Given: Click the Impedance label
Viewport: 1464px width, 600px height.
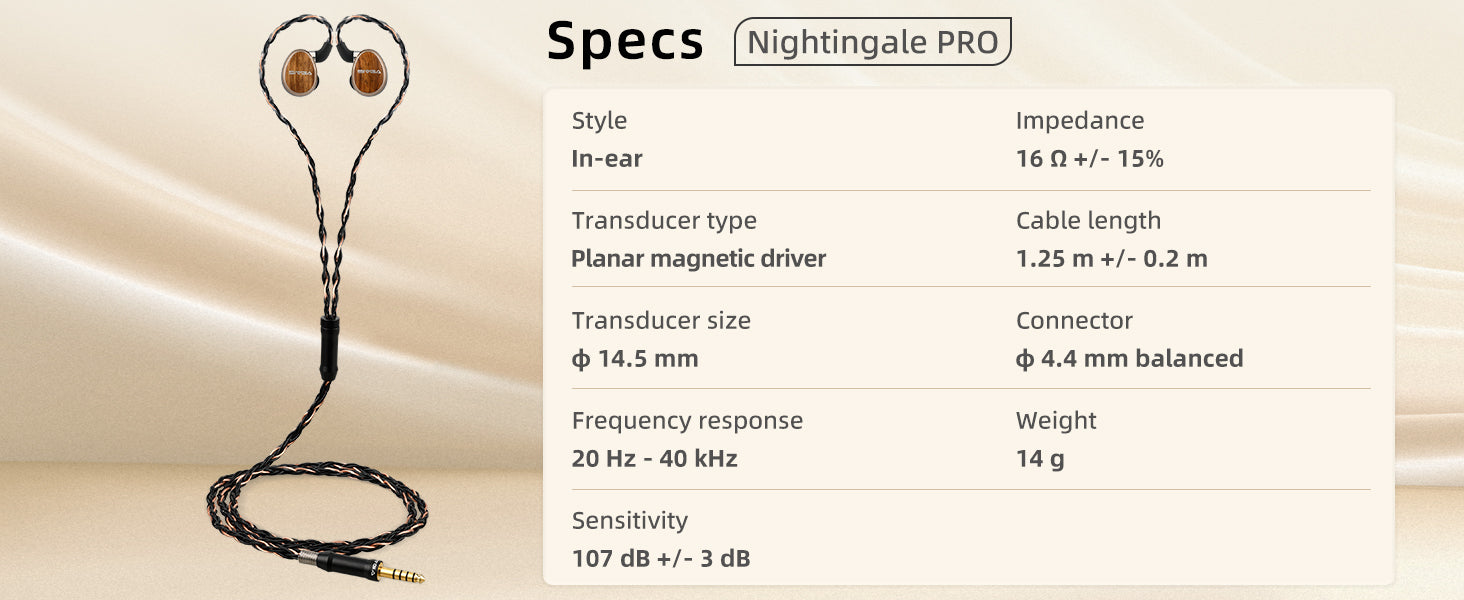Looking at the screenshot, I should pos(1079,121).
